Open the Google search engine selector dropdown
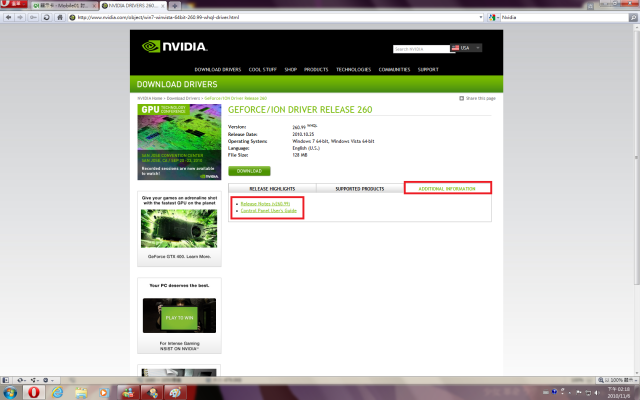The width and height of the screenshot is (640, 400). (493, 18)
